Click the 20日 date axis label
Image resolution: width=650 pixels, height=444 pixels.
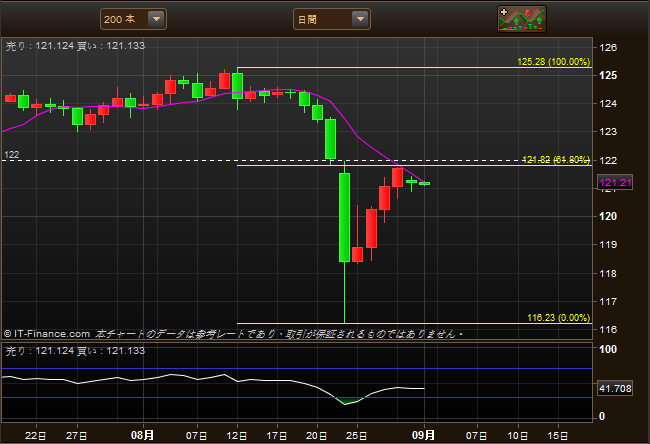(x=316, y=436)
